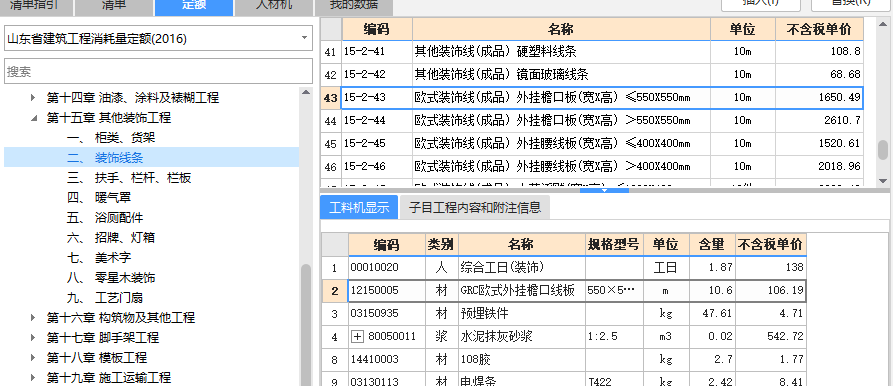The height and width of the screenshot is (386, 893).
Task: Expand 第十九章 施工运输工程 node
Action: pos(34,377)
